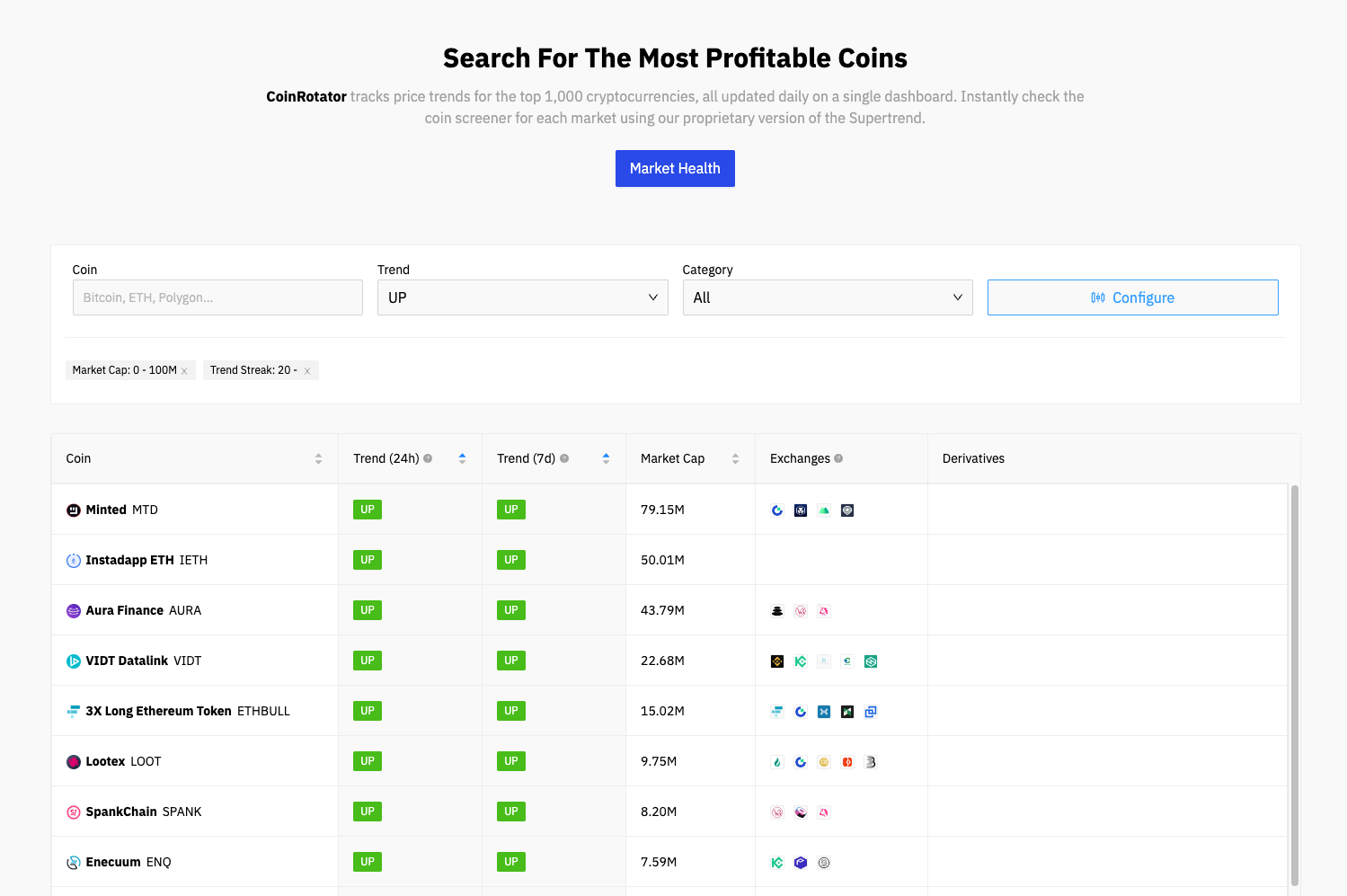Click the Exchanges help icon
The image size is (1347, 896).
coord(838,458)
